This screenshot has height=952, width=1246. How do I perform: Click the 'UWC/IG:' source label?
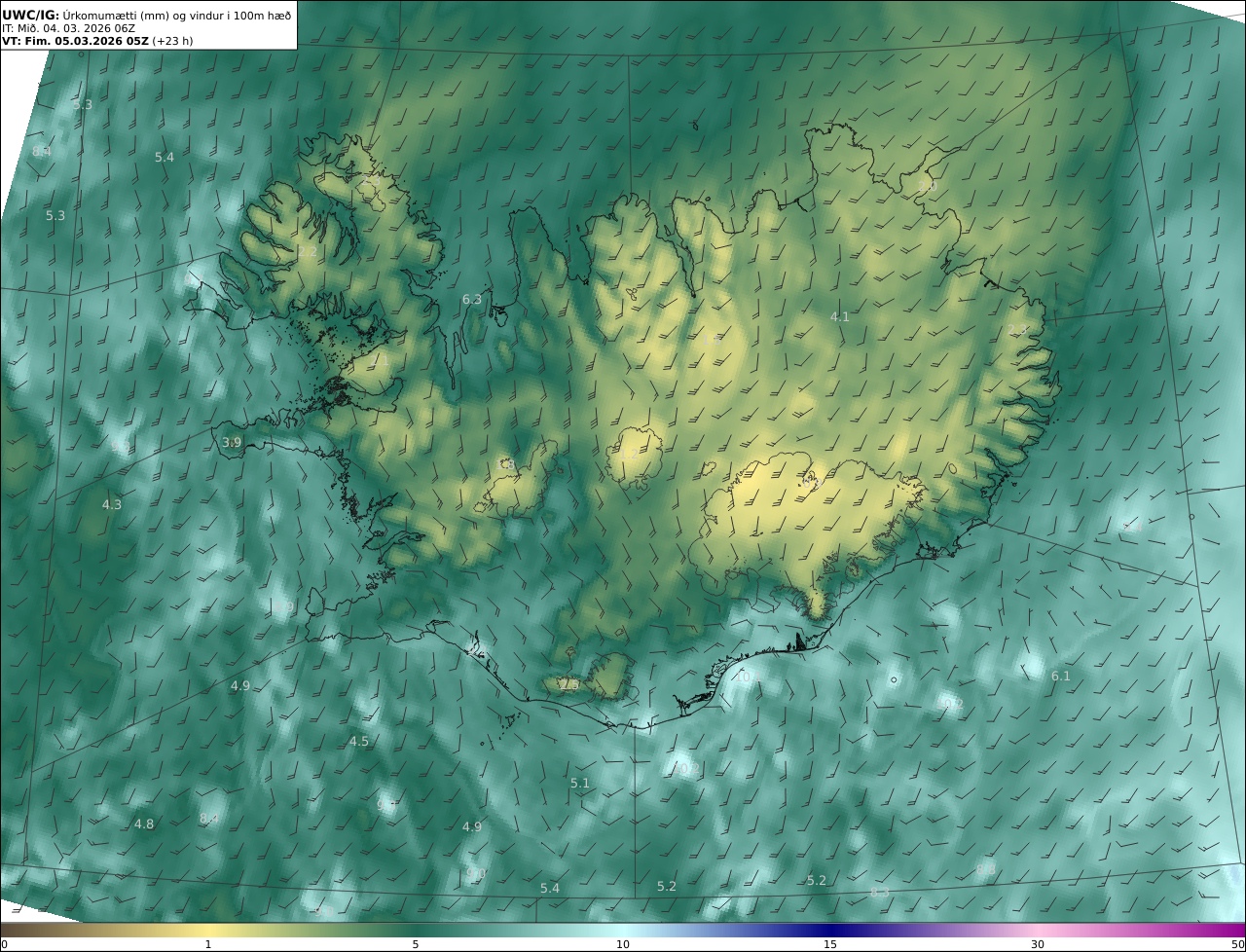click(31, 15)
